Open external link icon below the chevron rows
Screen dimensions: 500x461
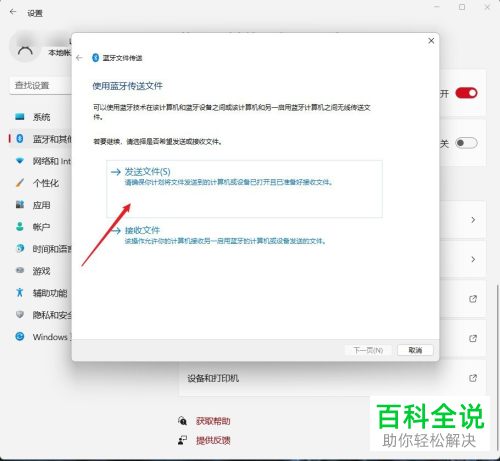(x=473, y=299)
